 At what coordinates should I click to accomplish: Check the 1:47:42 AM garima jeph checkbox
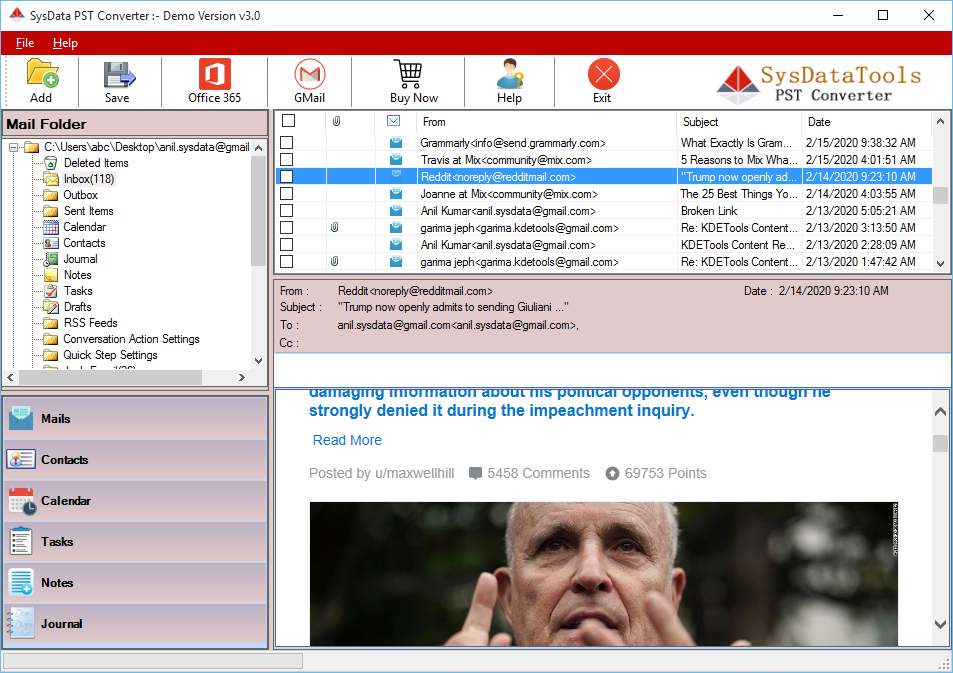(x=286, y=262)
